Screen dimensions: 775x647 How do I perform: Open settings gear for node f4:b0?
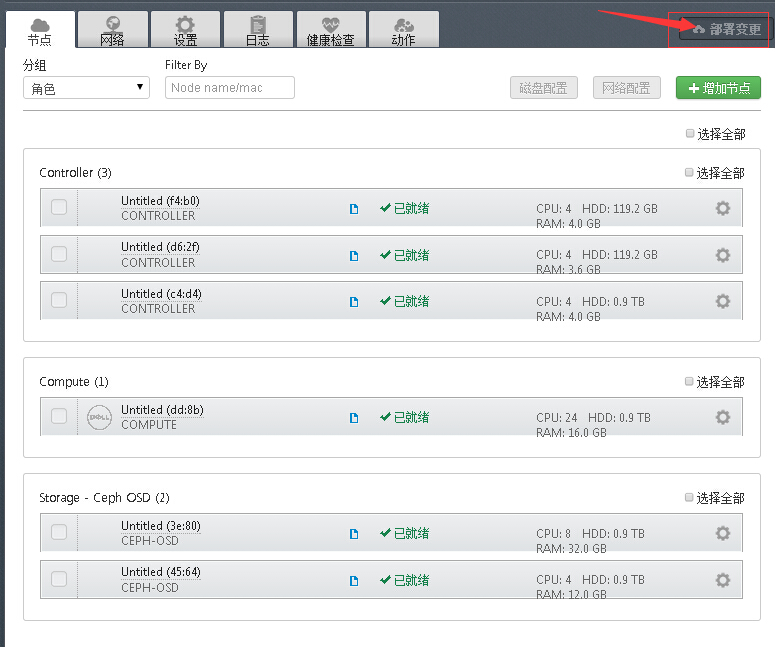[x=723, y=208]
